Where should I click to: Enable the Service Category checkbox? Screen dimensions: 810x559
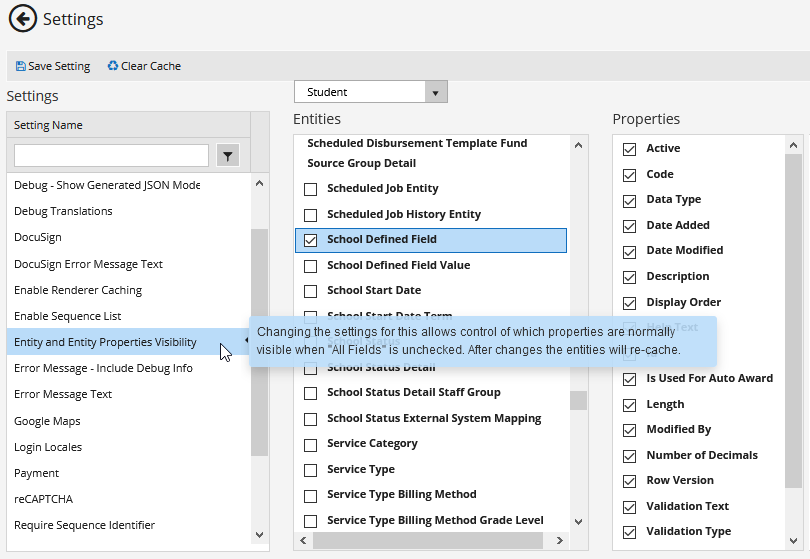point(310,444)
